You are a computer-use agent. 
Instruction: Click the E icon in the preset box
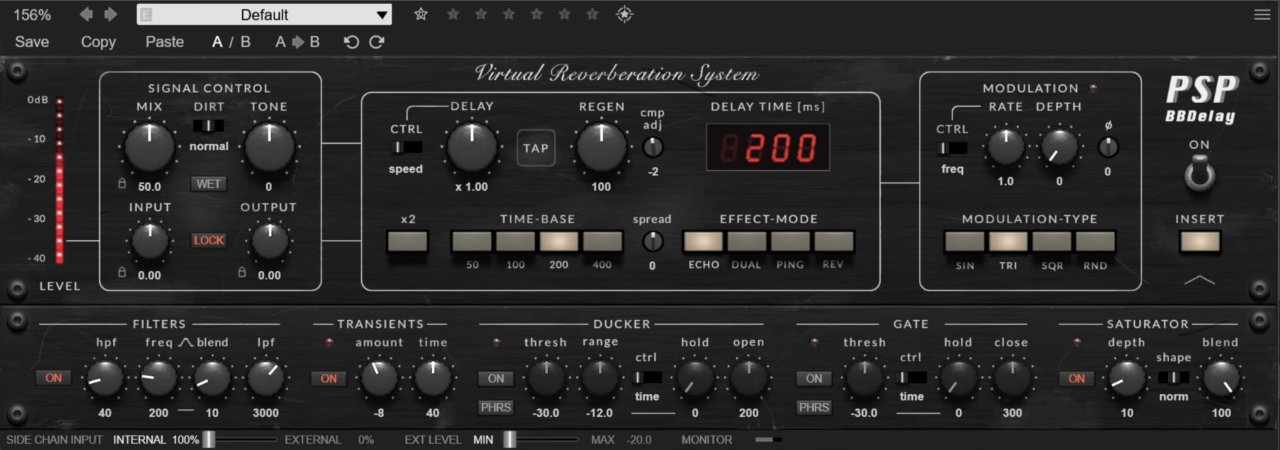(x=147, y=14)
